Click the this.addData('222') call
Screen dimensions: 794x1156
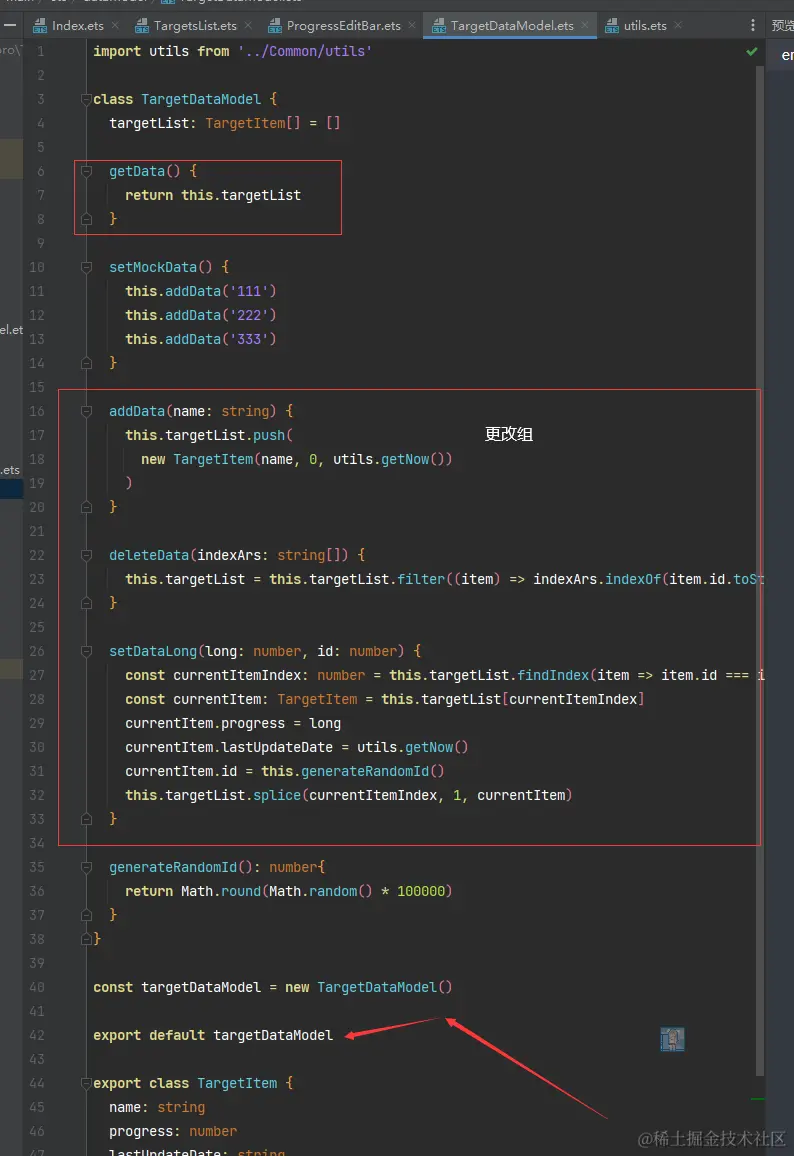[201, 316]
